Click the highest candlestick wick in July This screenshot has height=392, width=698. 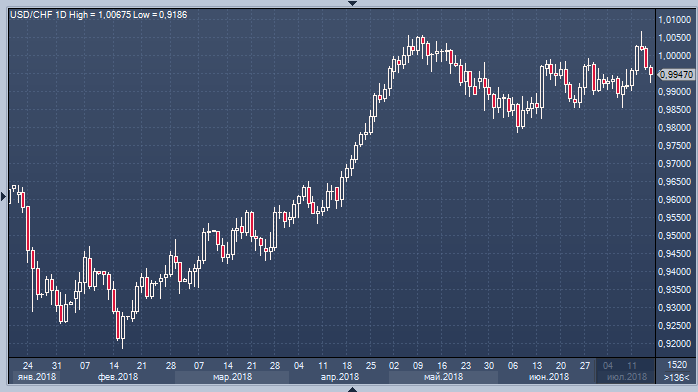[641, 38]
